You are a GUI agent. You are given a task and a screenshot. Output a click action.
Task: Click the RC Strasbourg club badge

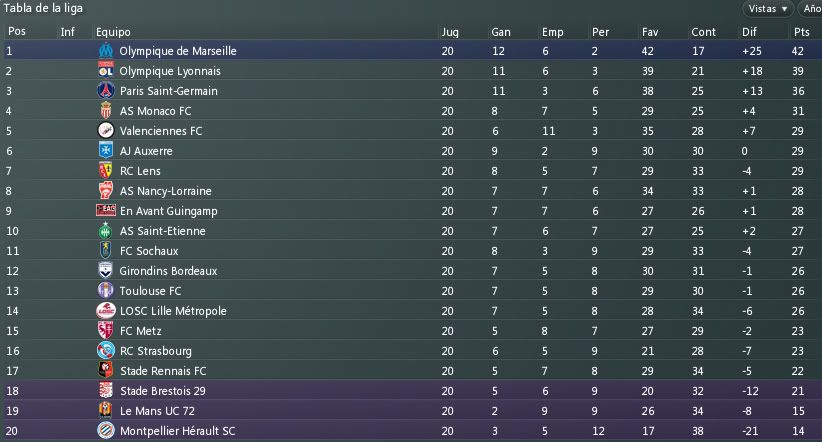[x=105, y=351]
